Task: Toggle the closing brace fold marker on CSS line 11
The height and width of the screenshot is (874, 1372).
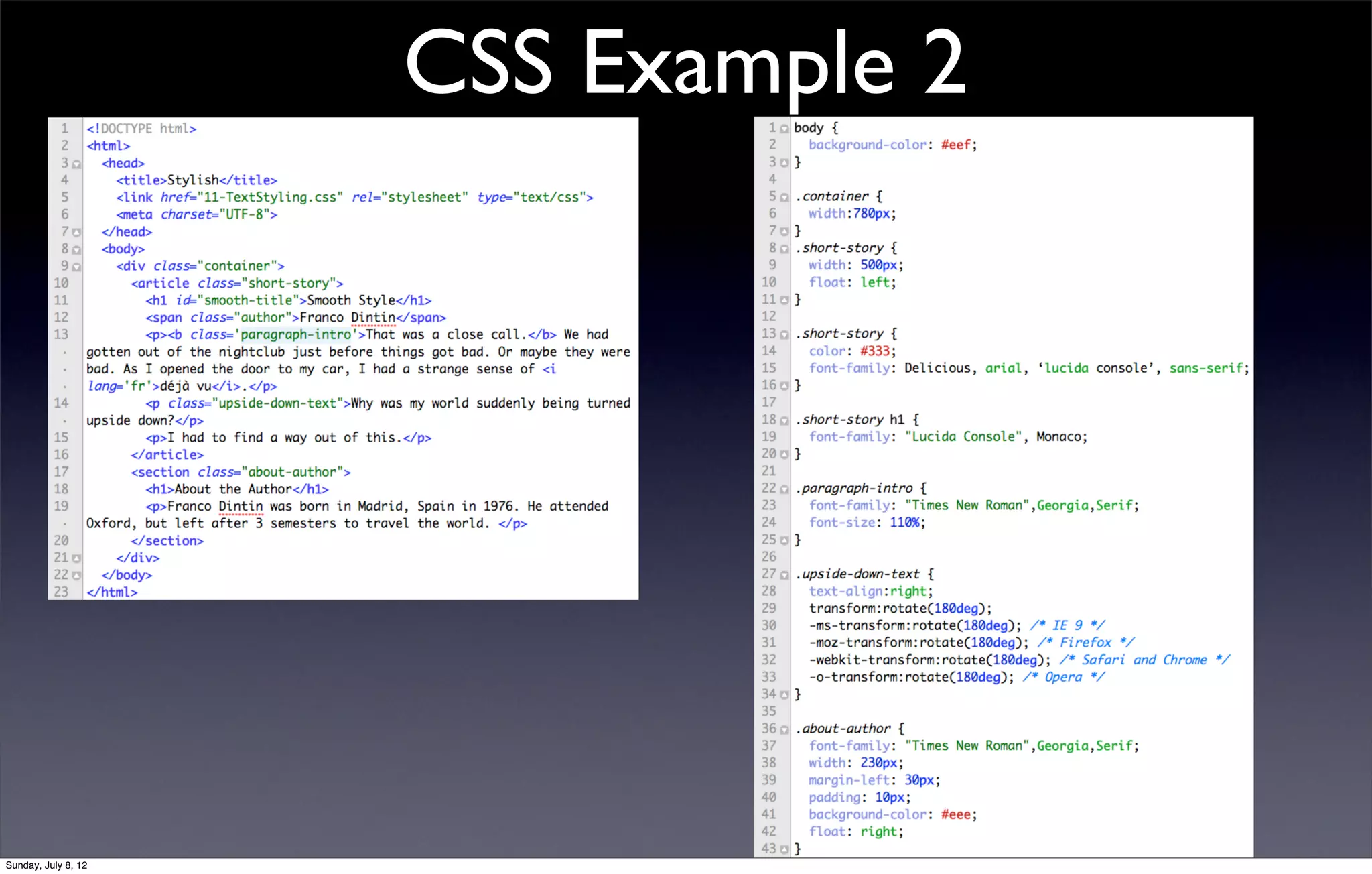Action: [784, 300]
